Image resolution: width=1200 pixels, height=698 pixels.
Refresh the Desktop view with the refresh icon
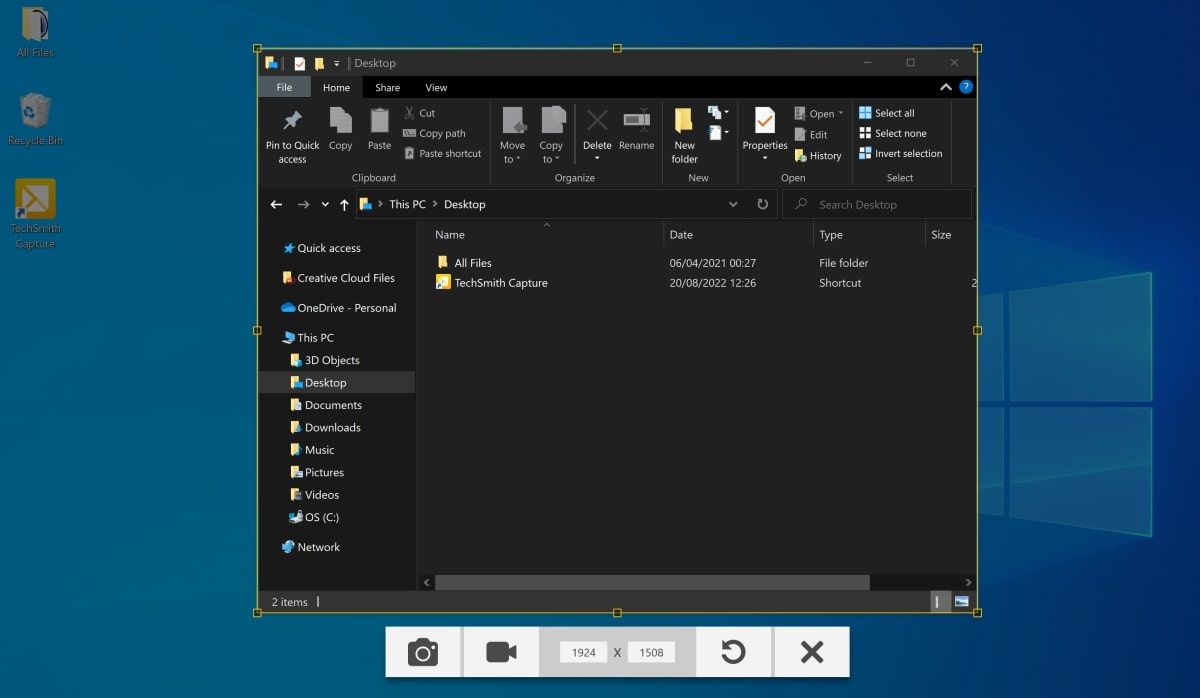coord(762,204)
